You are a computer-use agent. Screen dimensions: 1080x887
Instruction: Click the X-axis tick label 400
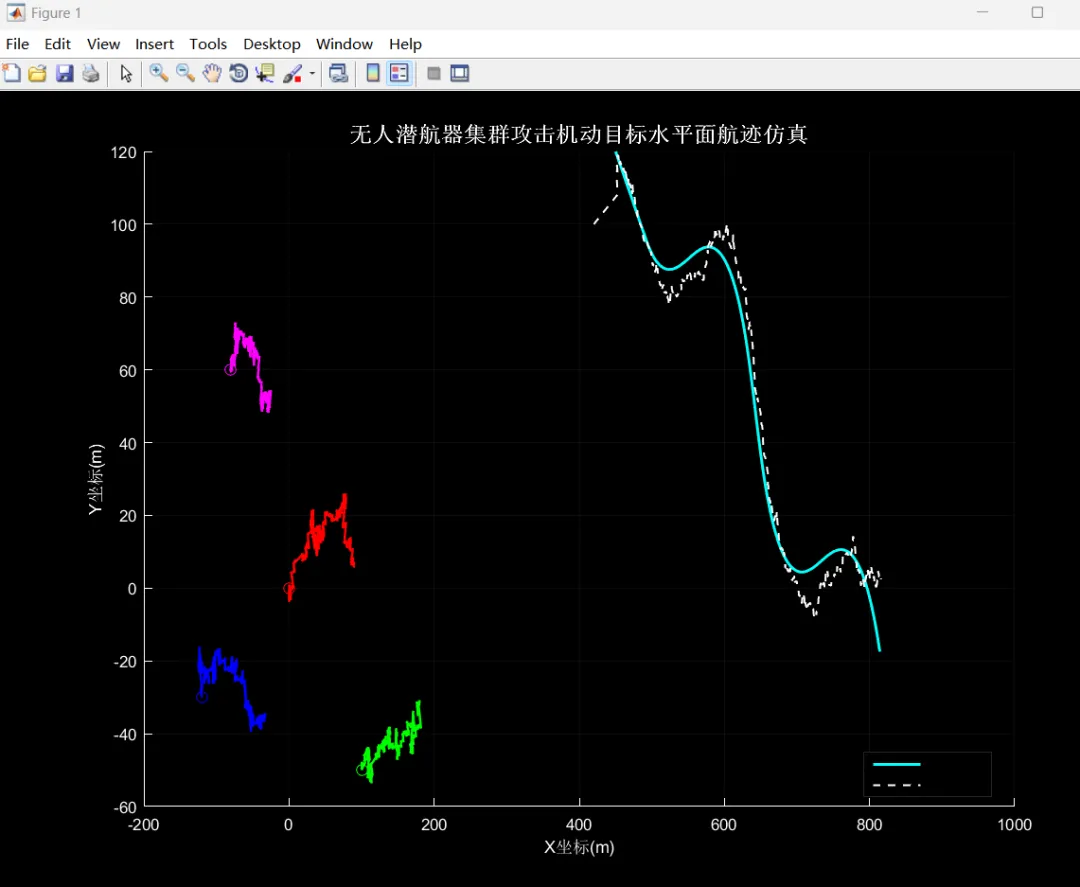pyautogui.click(x=579, y=825)
